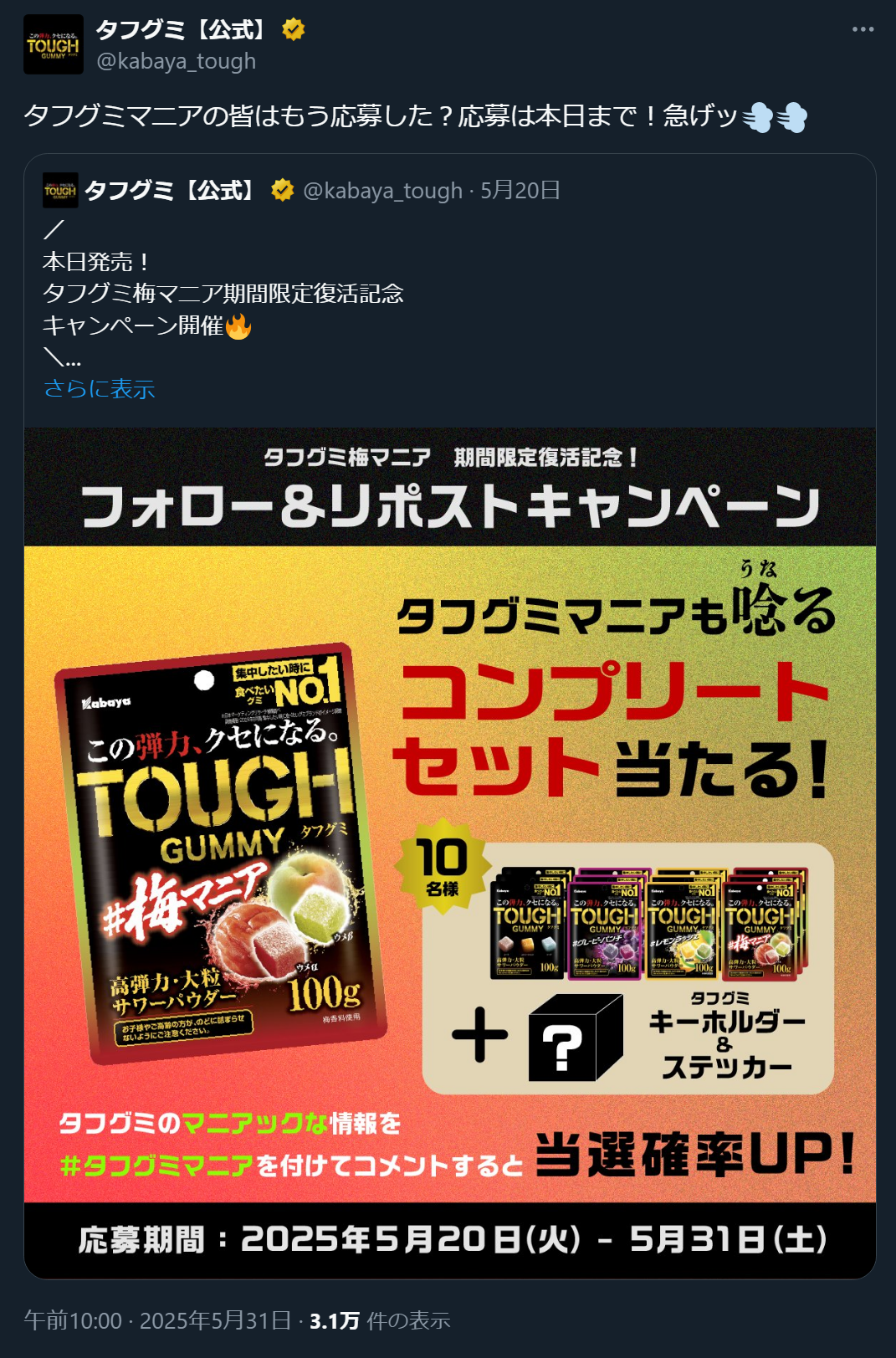896x1358 pixels.
Task: Click the 応募期間 date banner in image
Action: [x=450, y=1240]
